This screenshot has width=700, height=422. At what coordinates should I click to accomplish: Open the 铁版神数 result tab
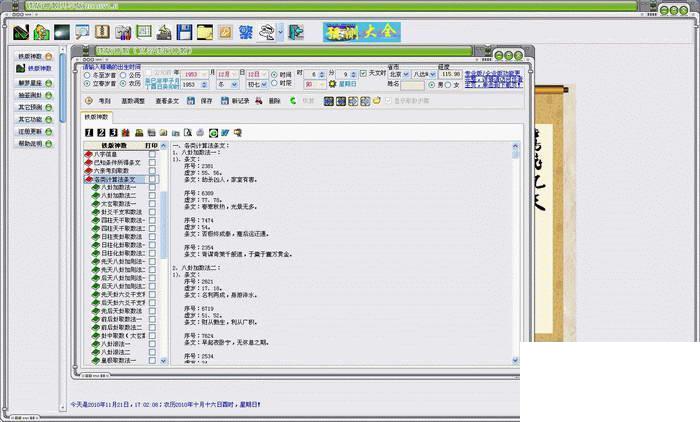click(96, 117)
